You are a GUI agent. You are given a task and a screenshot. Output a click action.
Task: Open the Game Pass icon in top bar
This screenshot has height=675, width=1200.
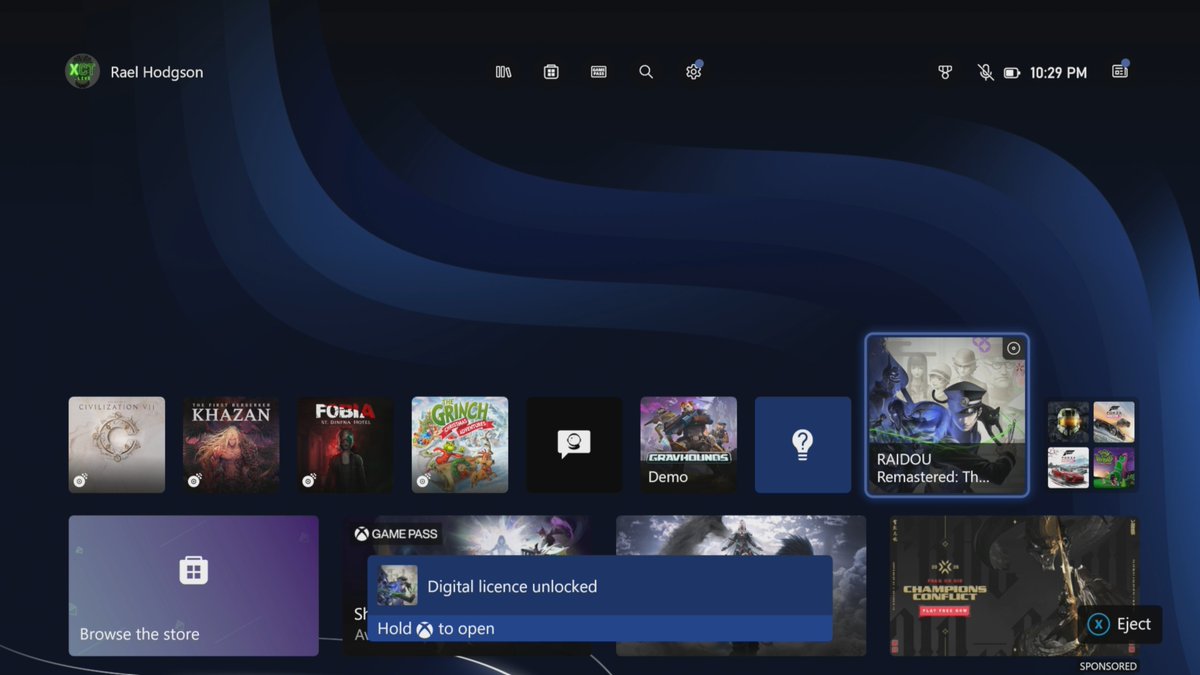598,72
